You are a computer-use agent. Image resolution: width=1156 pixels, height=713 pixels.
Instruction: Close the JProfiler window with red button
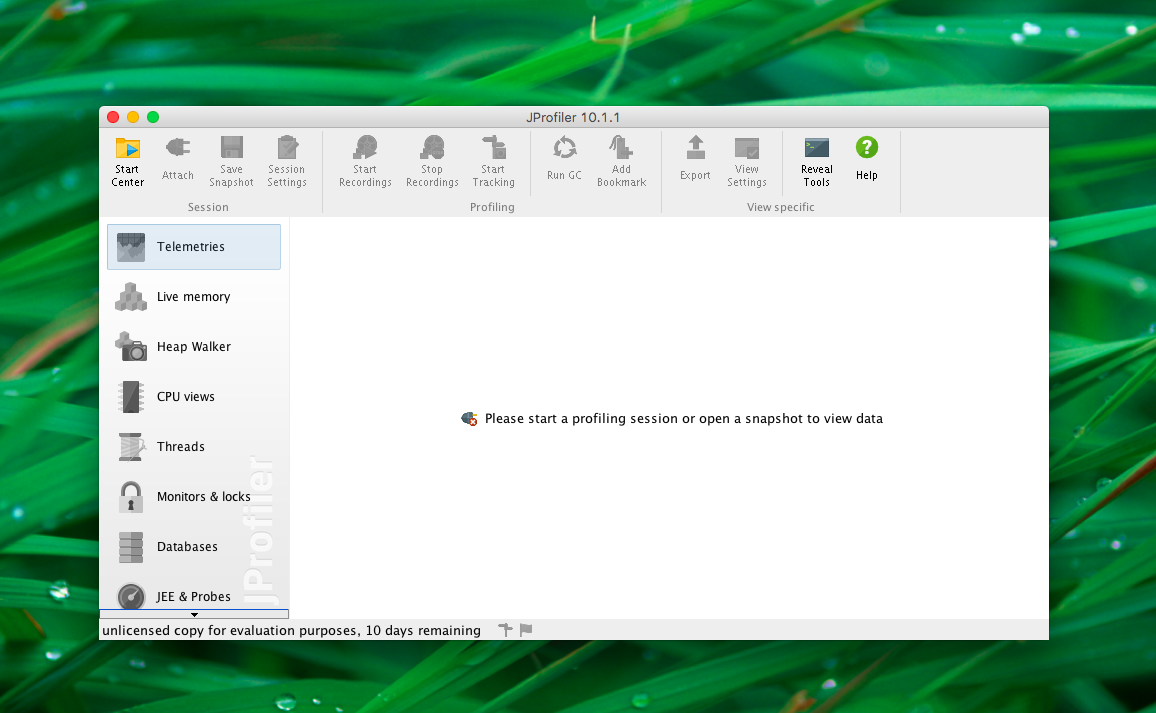113,117
